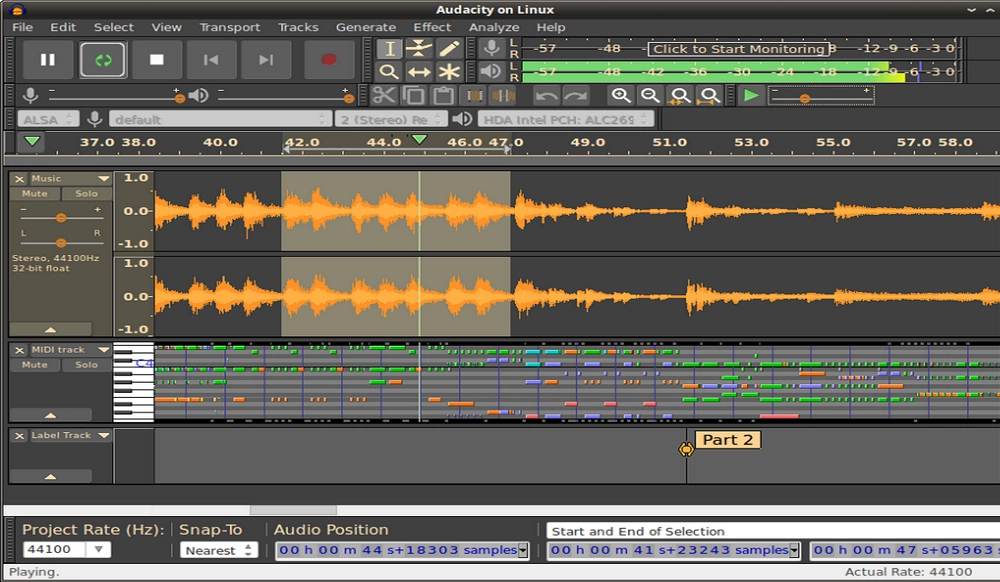Open the Analyze menu
This screenshot has height=582, width=1000.
(494, 27)
